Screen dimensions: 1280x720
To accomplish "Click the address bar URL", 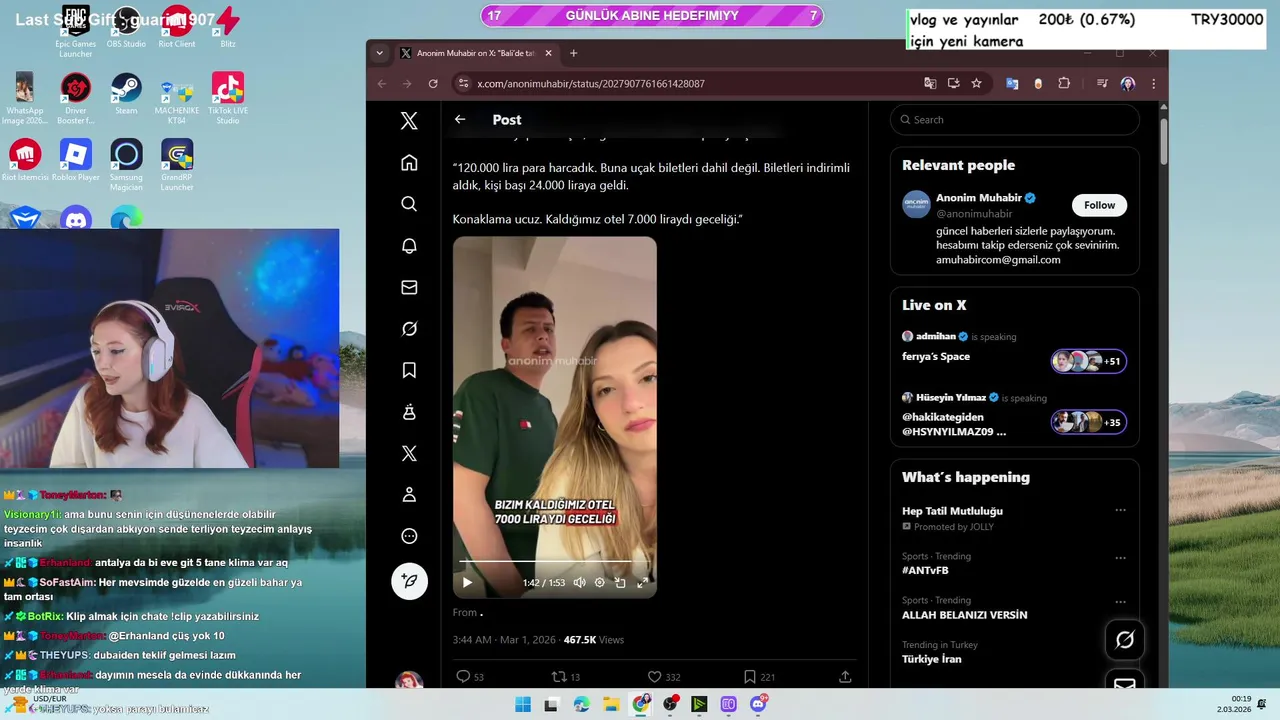I will pyautogui.click(x=591, y=84).
